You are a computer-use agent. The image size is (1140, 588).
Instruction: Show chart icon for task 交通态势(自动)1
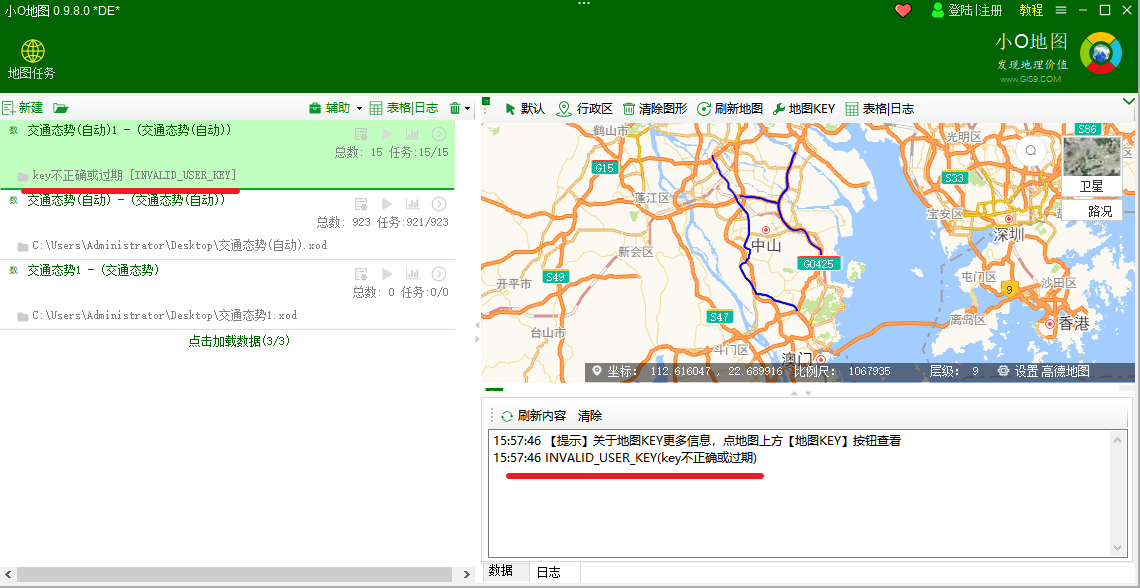click(x=412, y=134)
